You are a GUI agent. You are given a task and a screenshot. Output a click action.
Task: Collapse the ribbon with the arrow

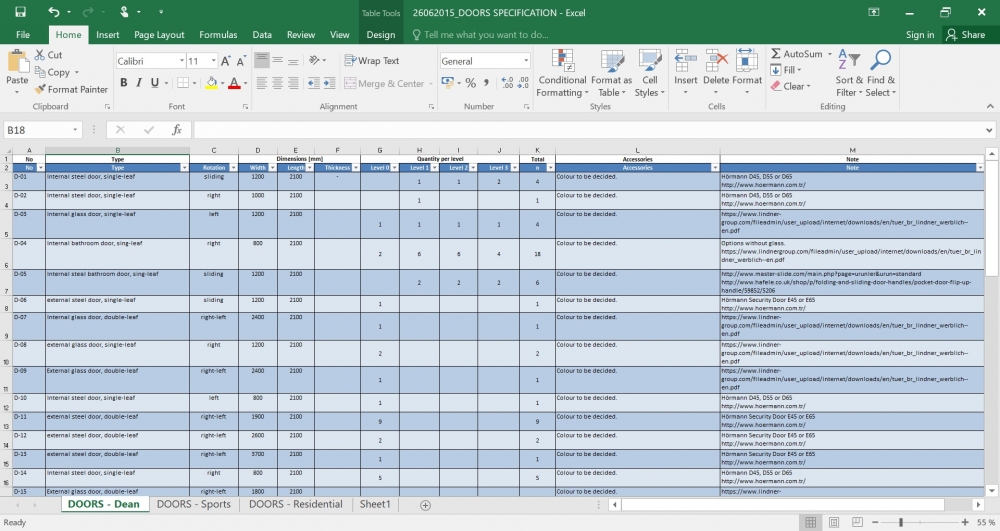tap(990, 106)
